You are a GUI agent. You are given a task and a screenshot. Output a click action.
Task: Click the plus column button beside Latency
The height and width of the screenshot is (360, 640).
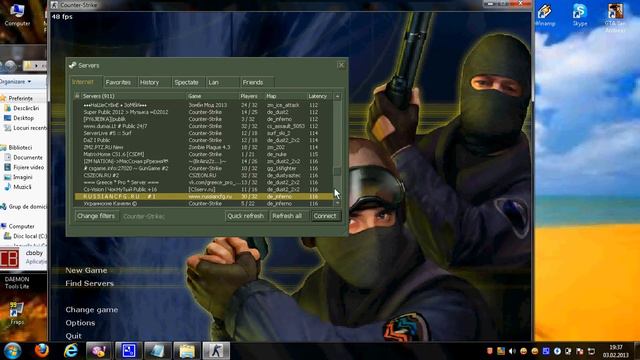338,96
